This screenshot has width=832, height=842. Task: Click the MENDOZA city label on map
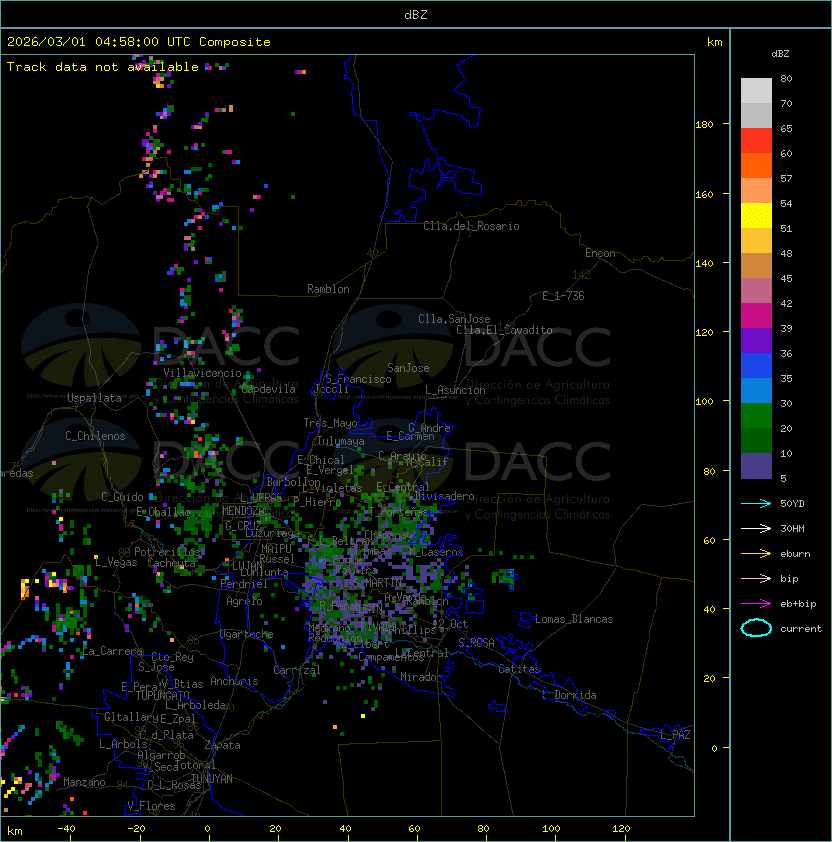click(243, 511)
